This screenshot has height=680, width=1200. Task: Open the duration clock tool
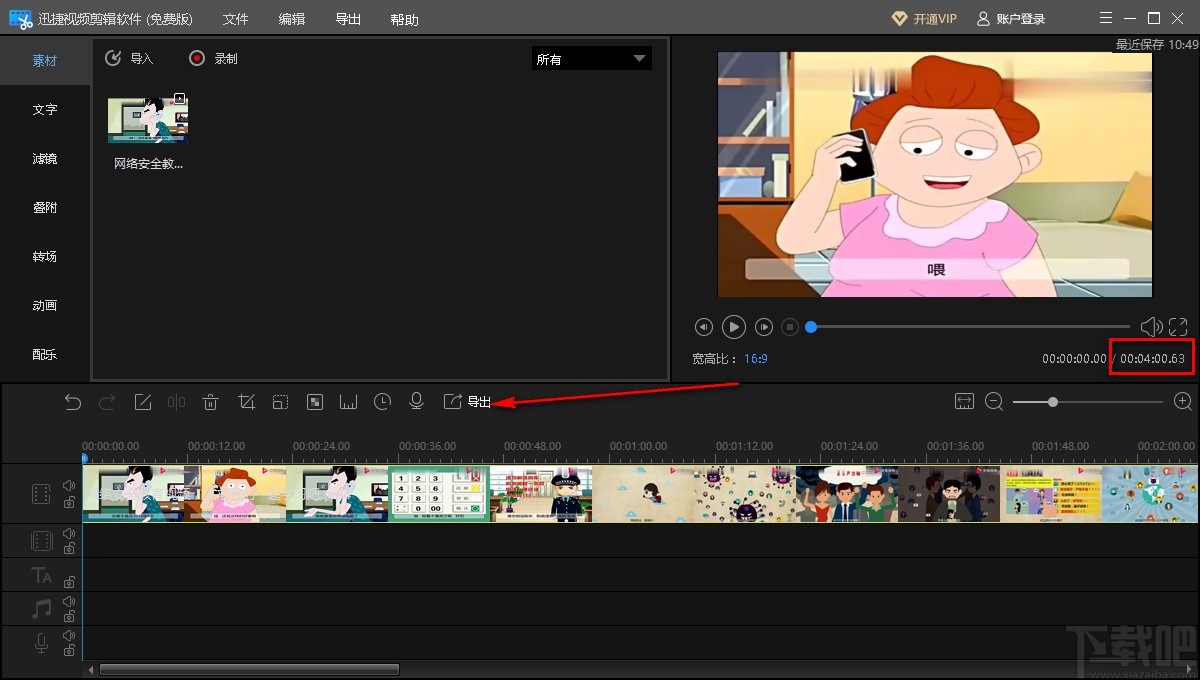point(382,402)
